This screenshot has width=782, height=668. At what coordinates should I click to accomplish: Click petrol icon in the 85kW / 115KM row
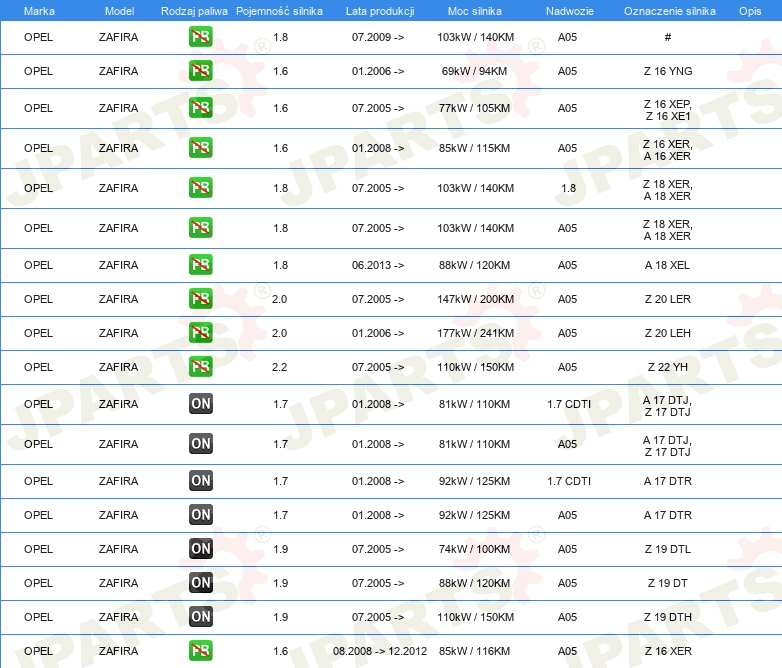[200, 148]
